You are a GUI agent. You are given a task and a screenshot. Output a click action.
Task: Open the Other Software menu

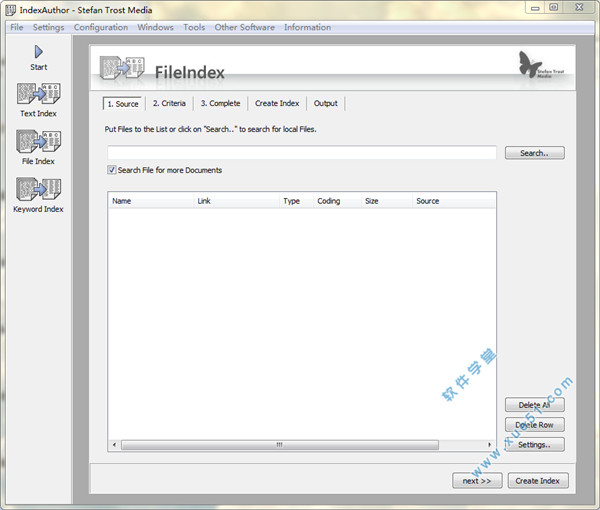click(x=244, y=28)
